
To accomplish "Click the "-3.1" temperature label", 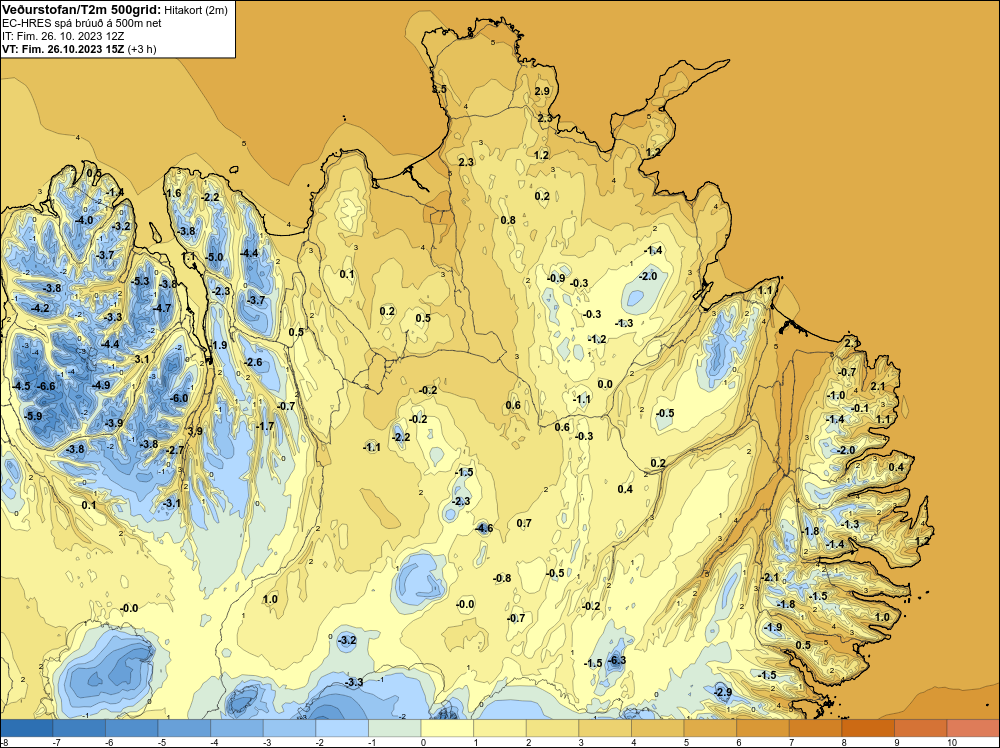I will click(x=172, y=503).
